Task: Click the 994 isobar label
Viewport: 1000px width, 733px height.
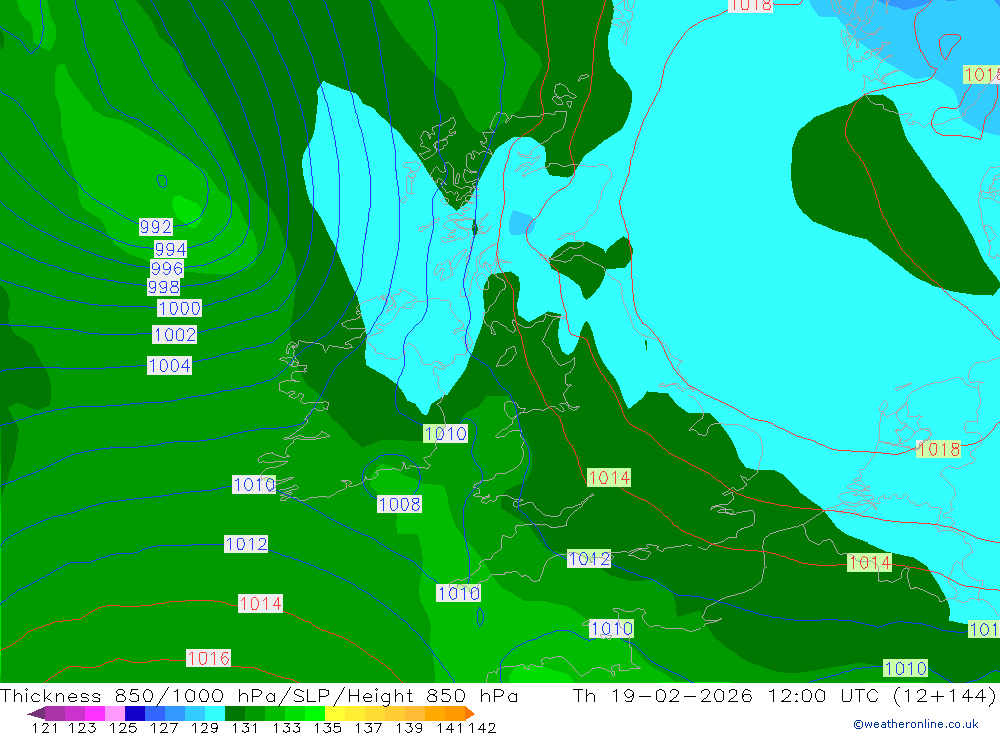Action: (x=171, y=249)
